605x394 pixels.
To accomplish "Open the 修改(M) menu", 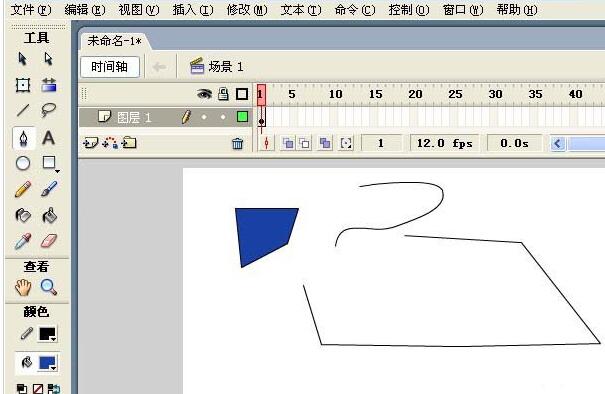I will 247,10.
